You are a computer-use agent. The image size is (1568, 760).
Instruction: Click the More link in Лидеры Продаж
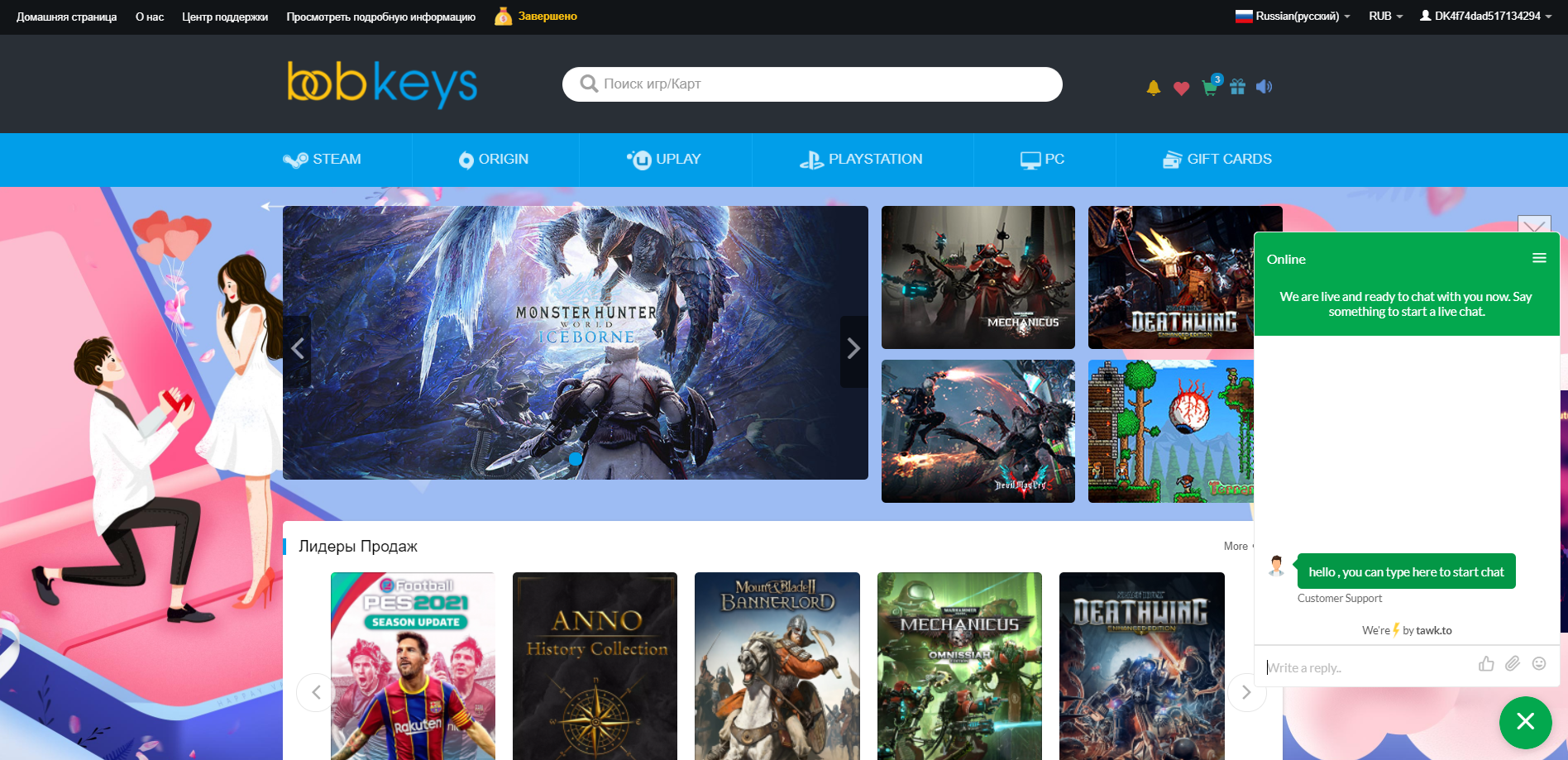(x=1236, y=546)
